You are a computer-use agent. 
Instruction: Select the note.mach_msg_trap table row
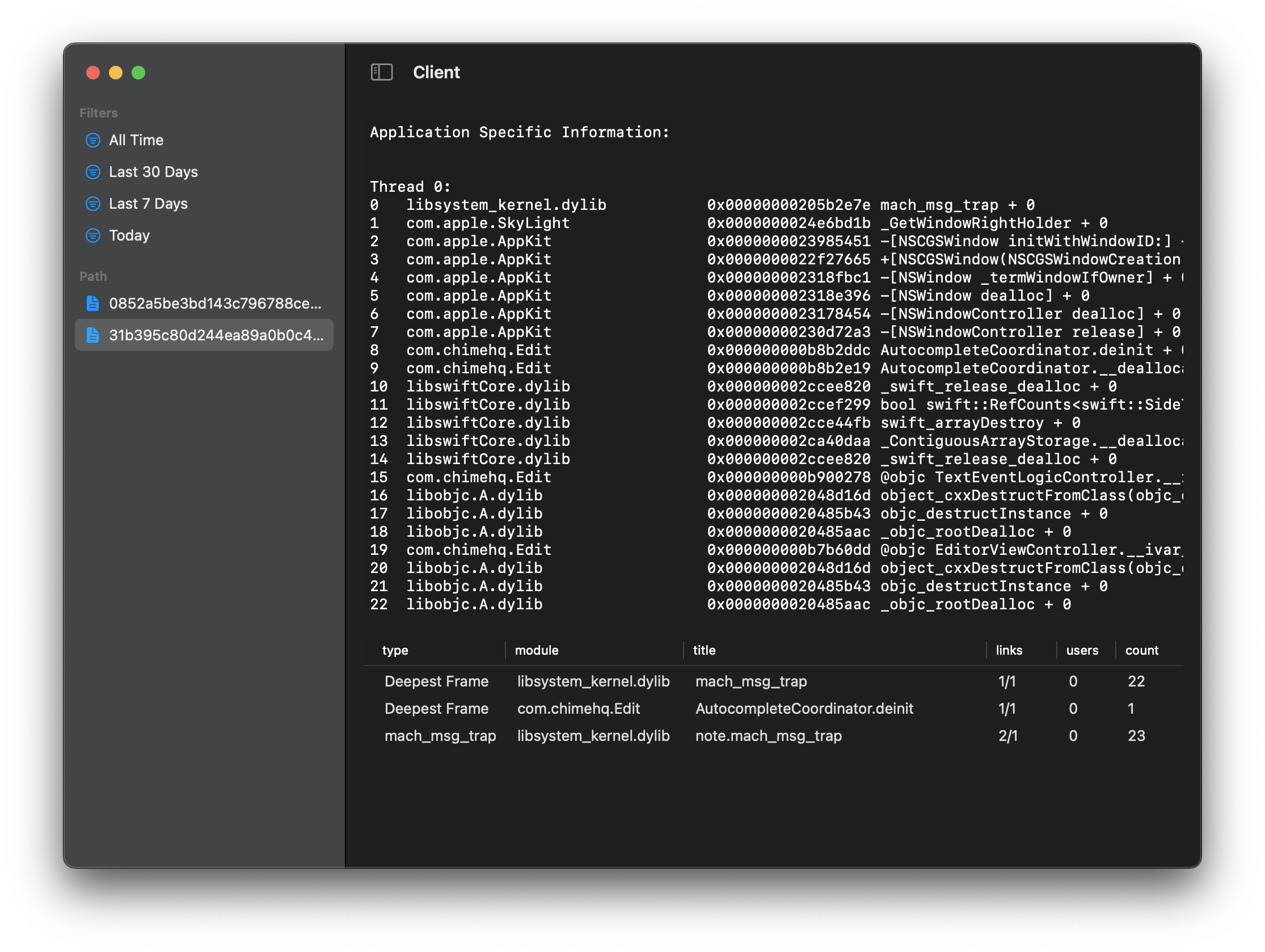point(773,736)
